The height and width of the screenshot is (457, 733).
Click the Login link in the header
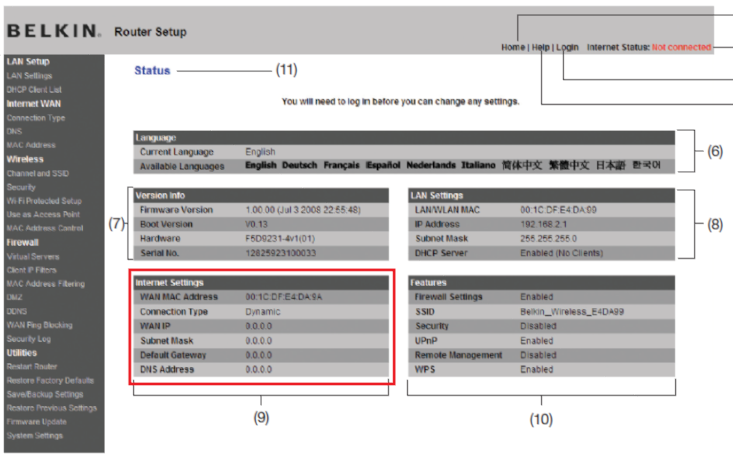567,47
